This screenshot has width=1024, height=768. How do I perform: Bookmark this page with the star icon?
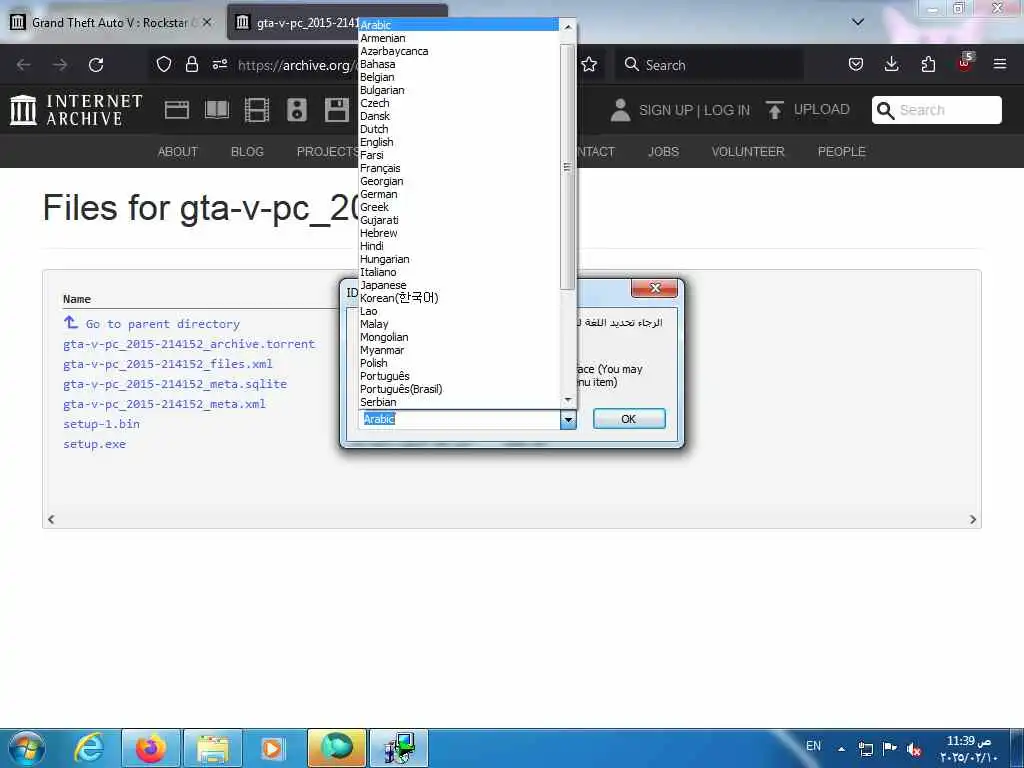click(589, 64)
